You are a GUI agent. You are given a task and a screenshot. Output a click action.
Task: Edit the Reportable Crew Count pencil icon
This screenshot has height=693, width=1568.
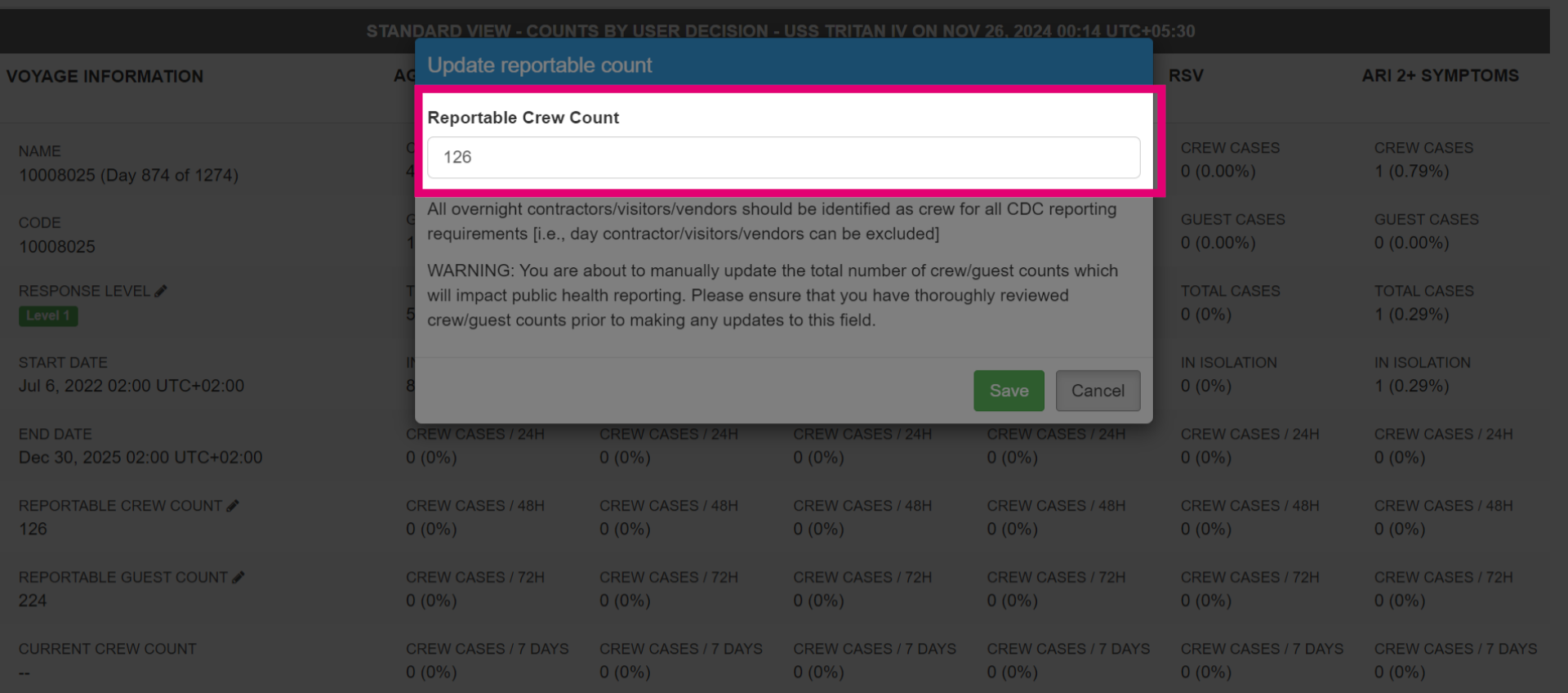233,506
